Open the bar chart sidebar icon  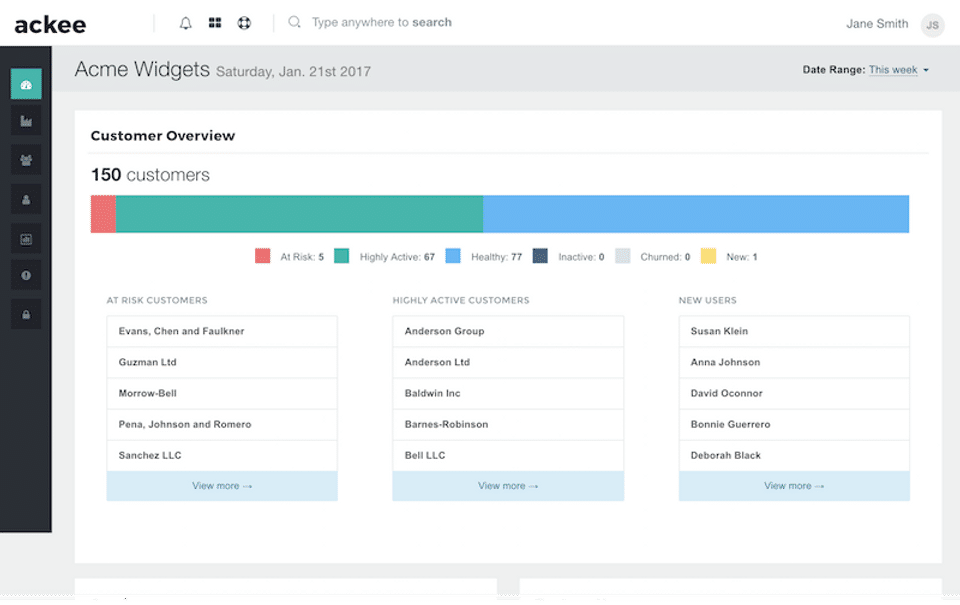tap(26, 121)
